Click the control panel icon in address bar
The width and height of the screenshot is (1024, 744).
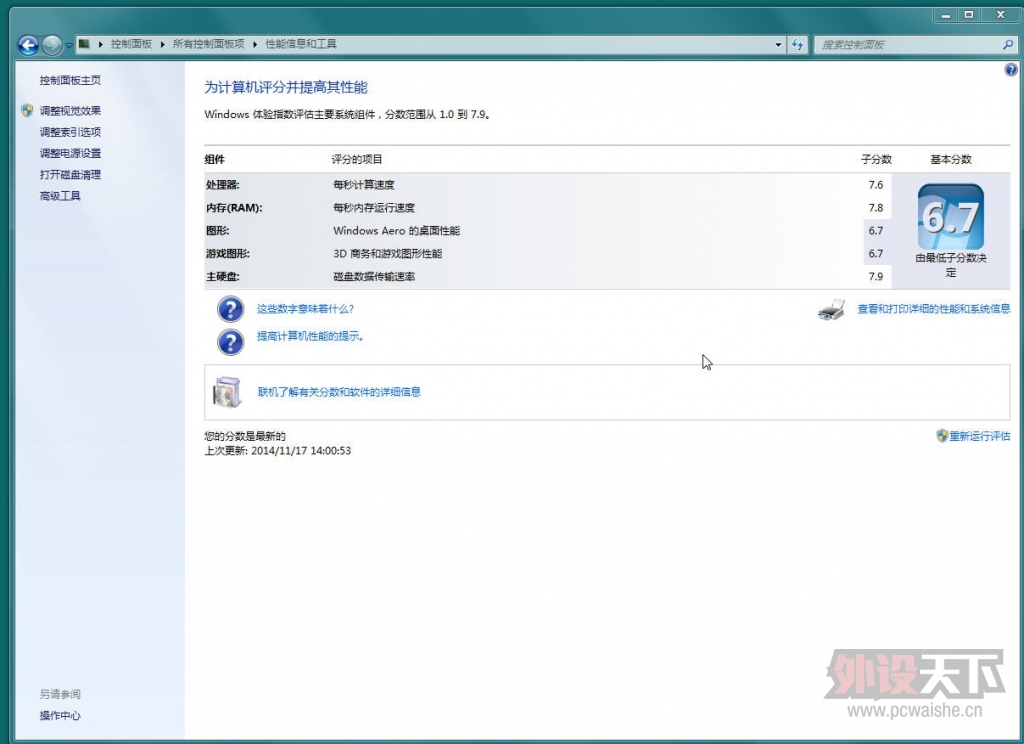(84, 44)
